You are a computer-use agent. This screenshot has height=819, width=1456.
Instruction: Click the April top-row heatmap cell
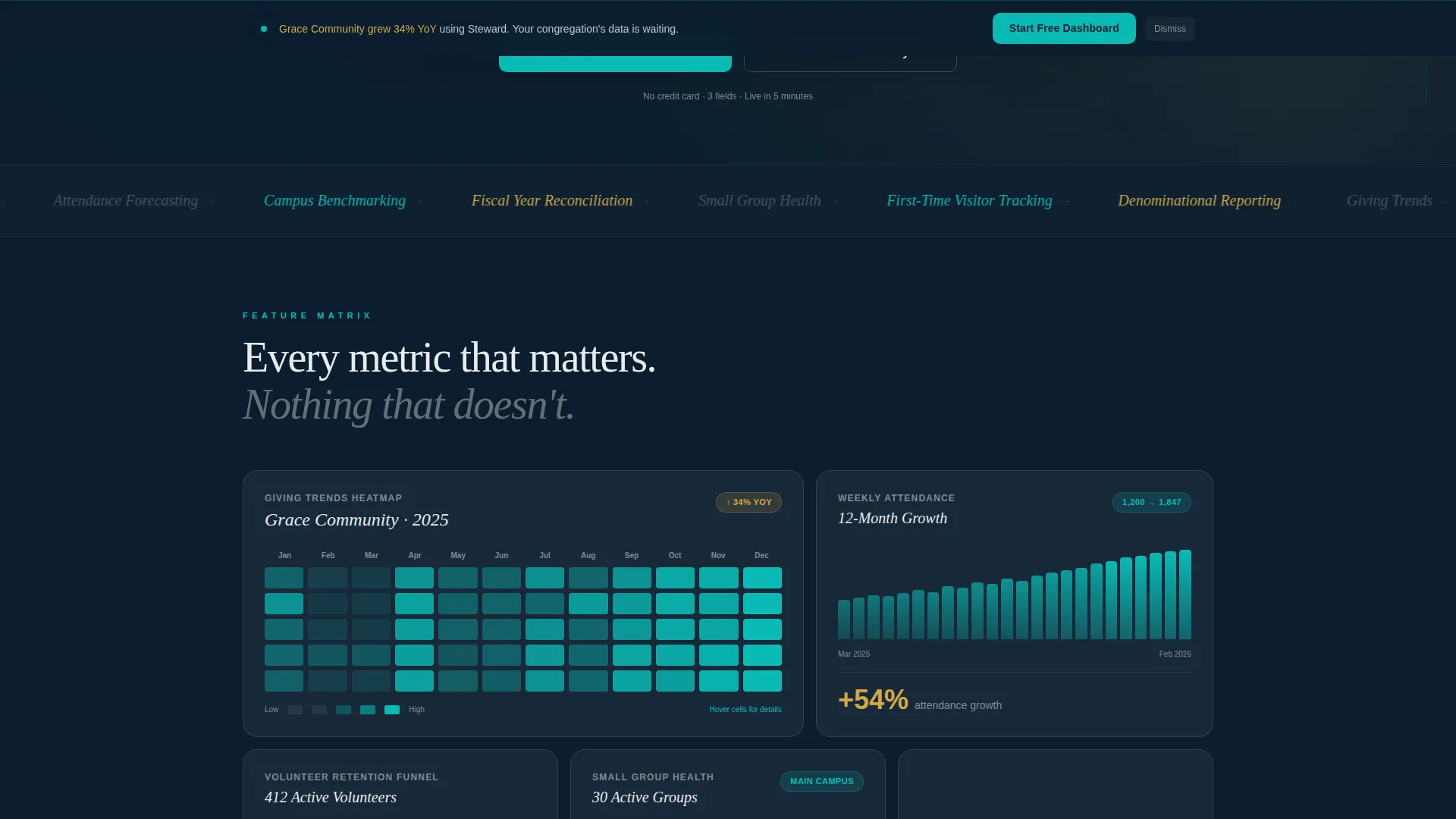coord(414,578)
